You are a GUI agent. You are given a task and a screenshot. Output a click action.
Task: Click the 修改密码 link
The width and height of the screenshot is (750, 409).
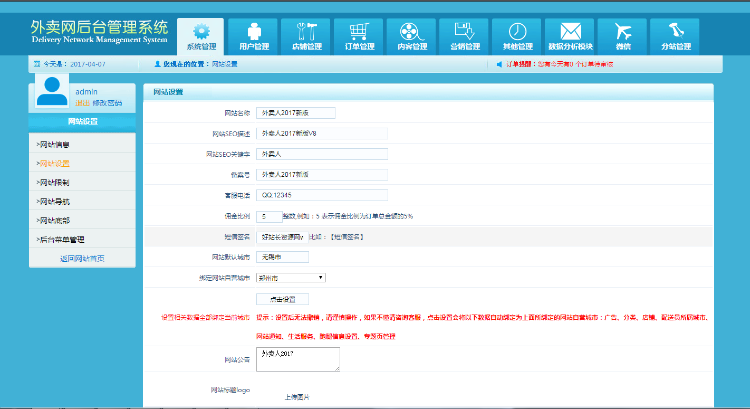107,103
